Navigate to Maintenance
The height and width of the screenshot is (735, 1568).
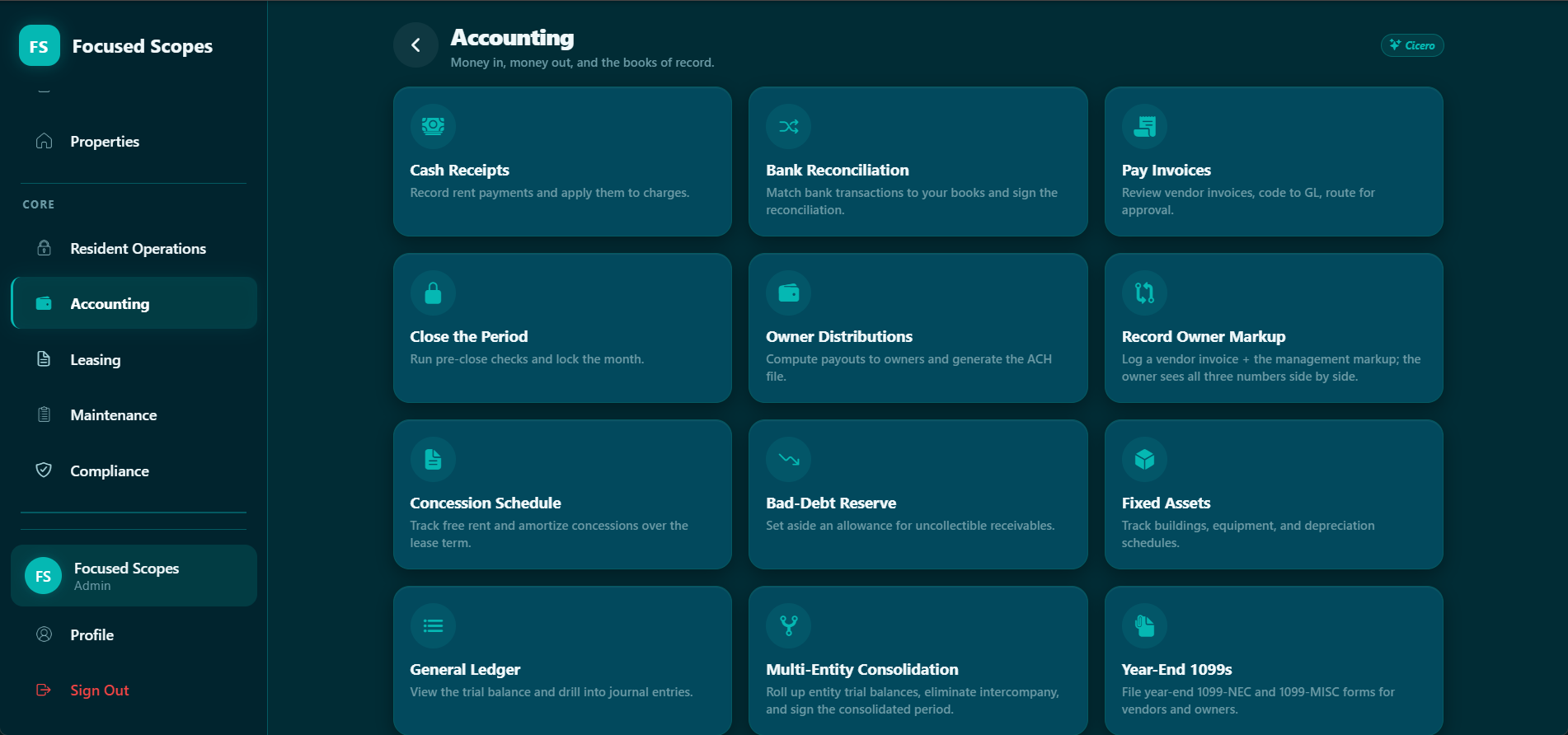(x=134, y=414)
